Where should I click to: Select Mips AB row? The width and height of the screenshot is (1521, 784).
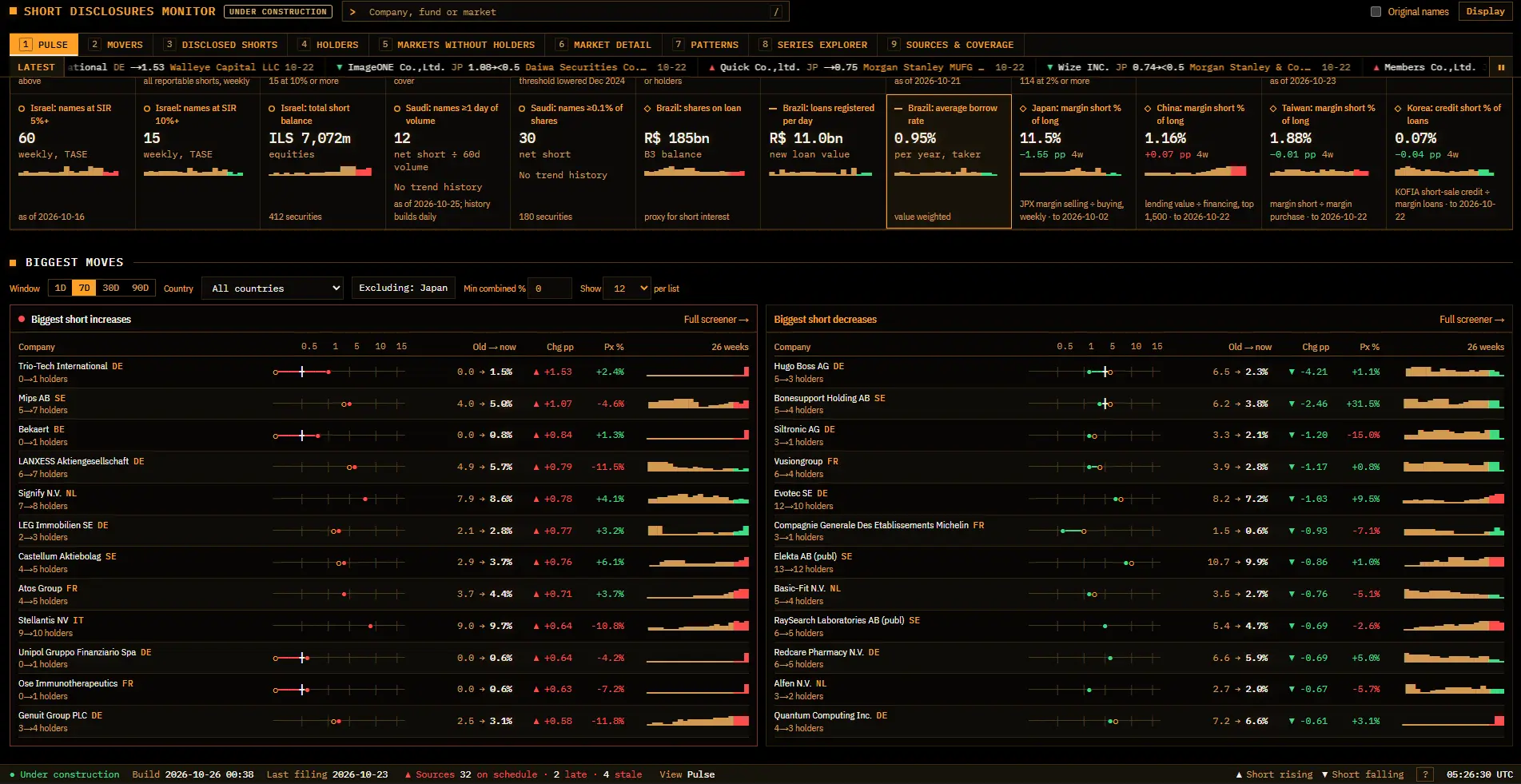coord(384,404)
